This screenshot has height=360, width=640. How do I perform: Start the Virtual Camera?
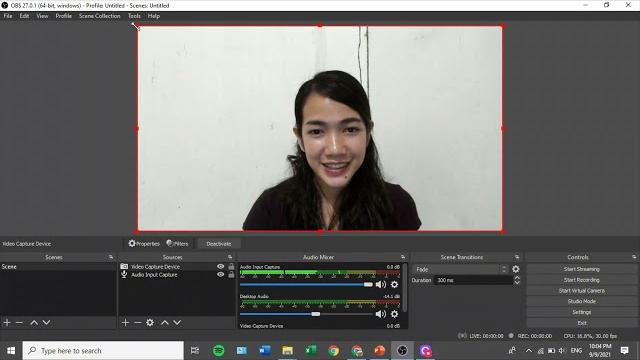(x=581, y=291)
